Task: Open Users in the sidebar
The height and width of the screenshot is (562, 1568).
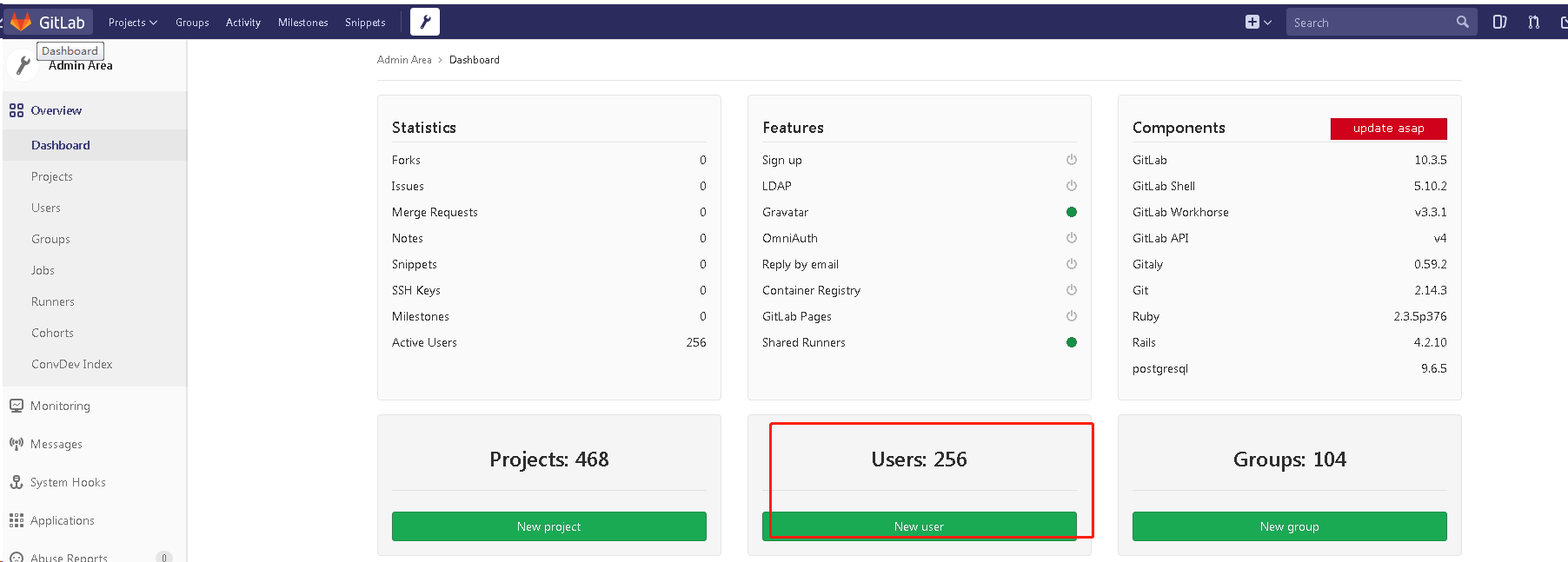Action: coord(46,208)
